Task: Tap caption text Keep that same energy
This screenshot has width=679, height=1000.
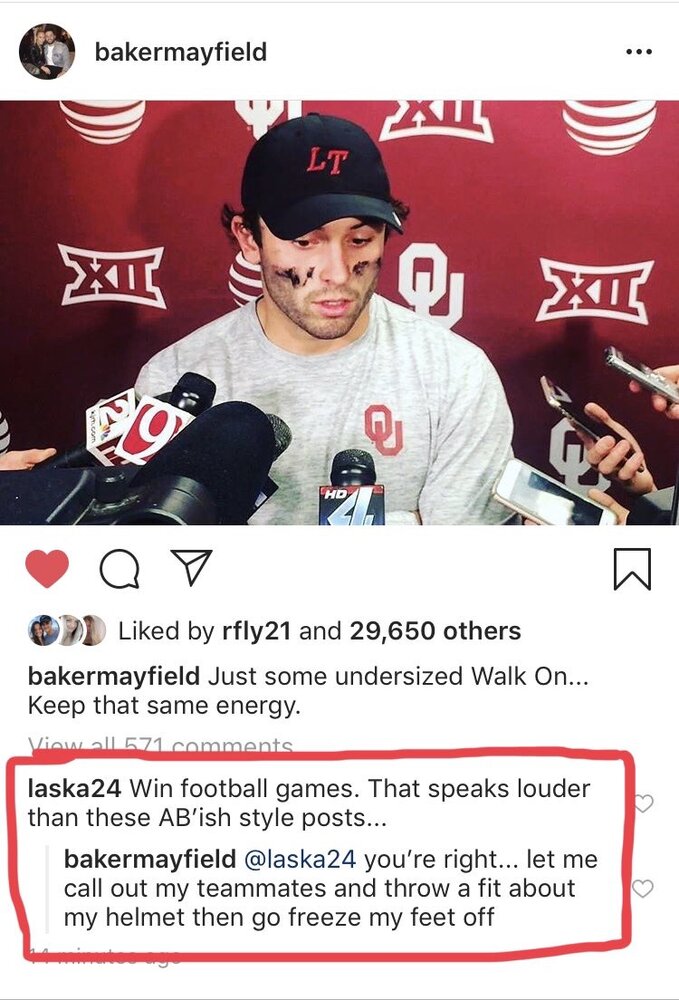Action: 164,706
